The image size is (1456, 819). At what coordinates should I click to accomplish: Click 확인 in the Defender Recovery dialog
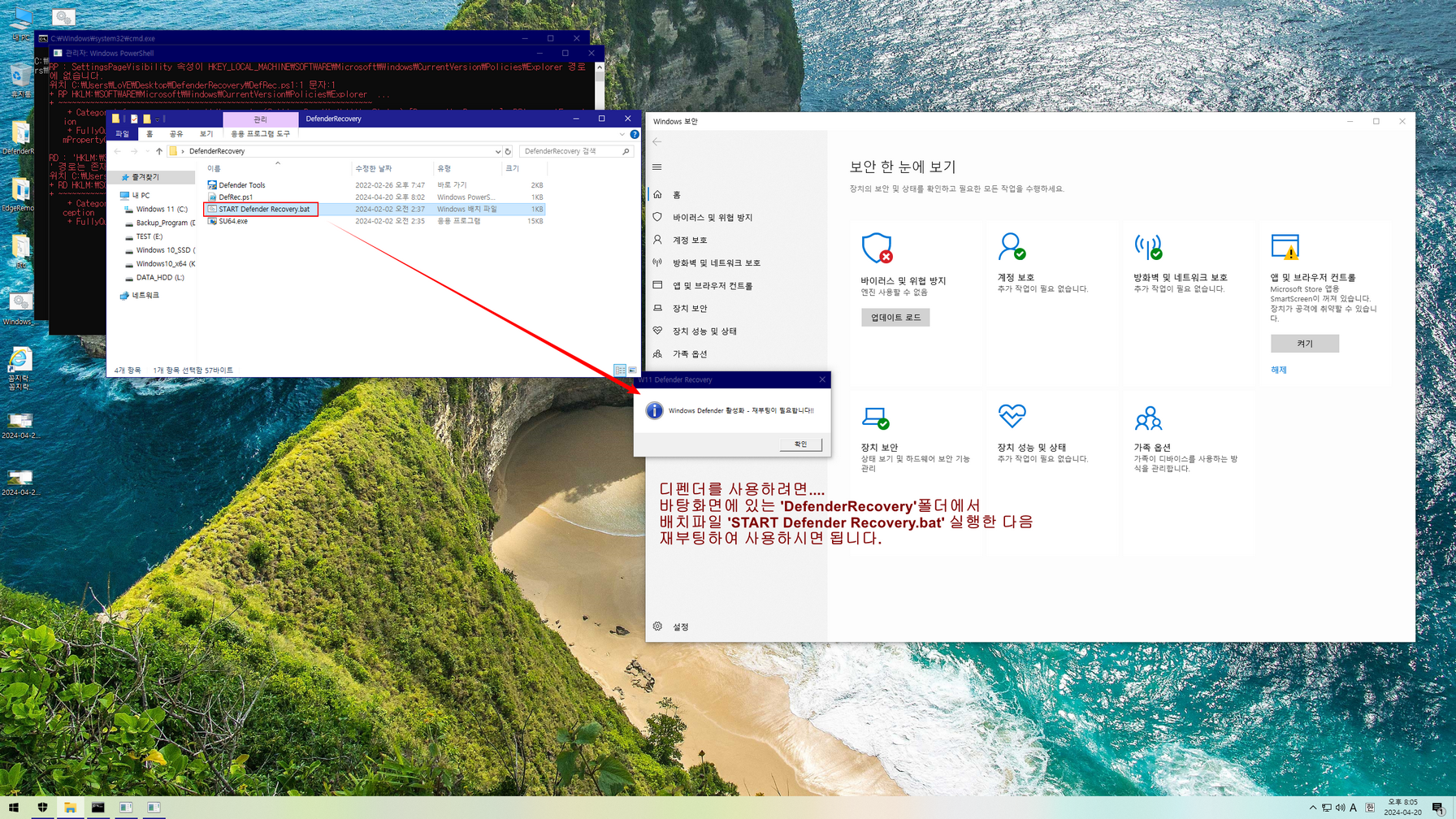point(800,444)
